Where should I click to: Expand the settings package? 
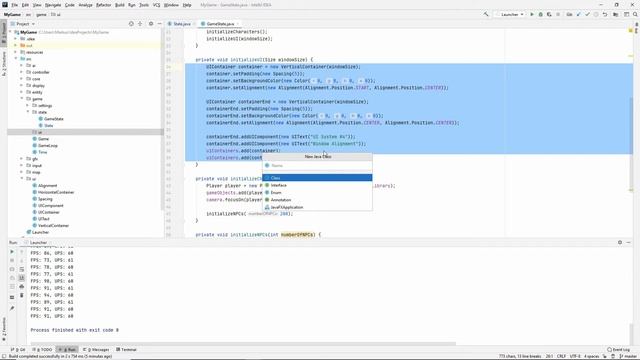click(27, 105)
